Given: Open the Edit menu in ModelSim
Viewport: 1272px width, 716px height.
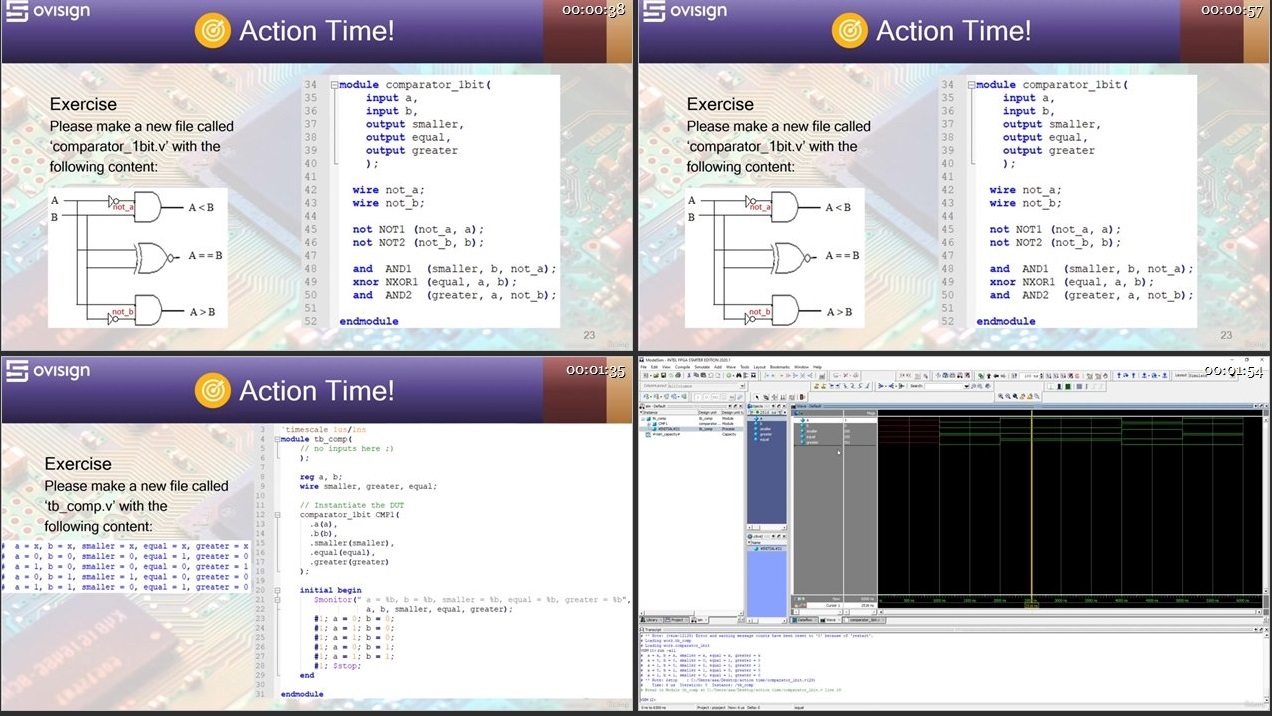Looking at the screenshot, I should coord(654,367).
